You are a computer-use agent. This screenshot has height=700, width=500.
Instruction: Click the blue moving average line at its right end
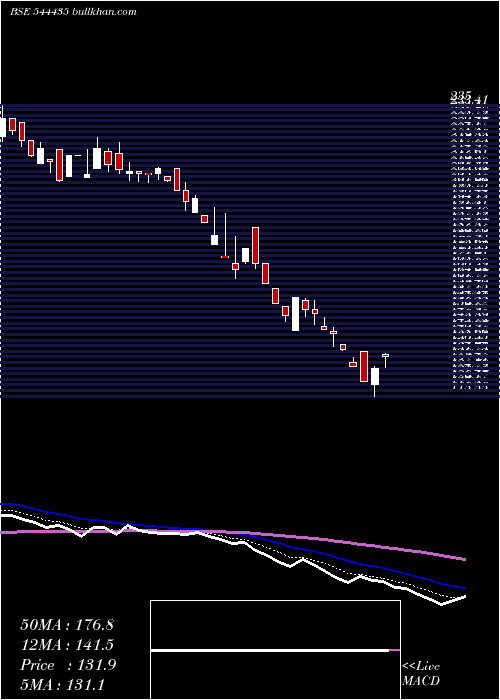(464, 588)
